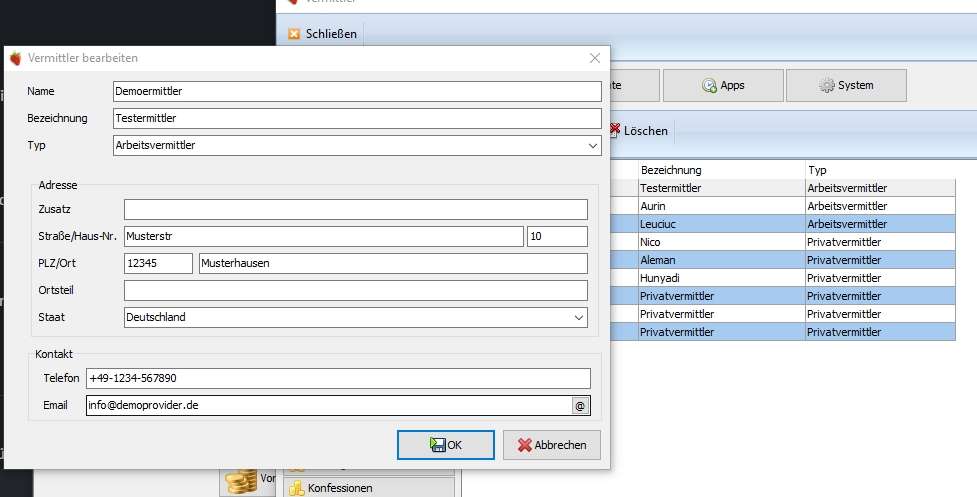Close the Vermittler bearbeiten dialog

[595, 58]
